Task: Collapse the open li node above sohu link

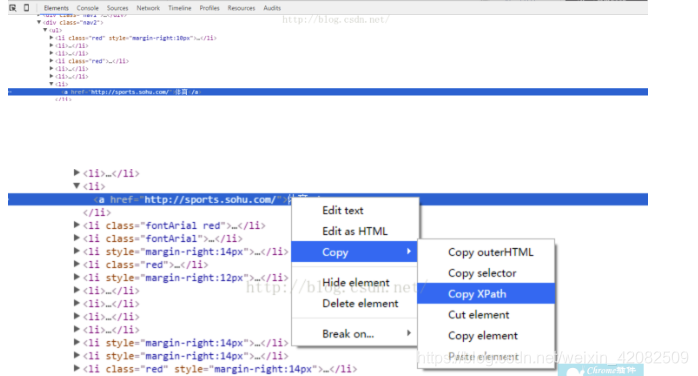Action: pyautogui.click(x=77, y=186)
